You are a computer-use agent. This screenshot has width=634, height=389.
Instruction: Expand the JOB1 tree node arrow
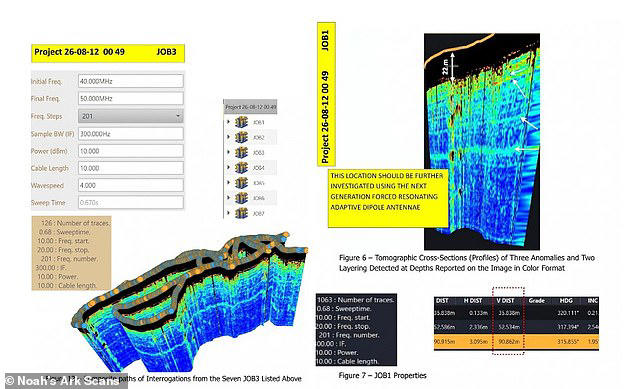pos(228,122)
